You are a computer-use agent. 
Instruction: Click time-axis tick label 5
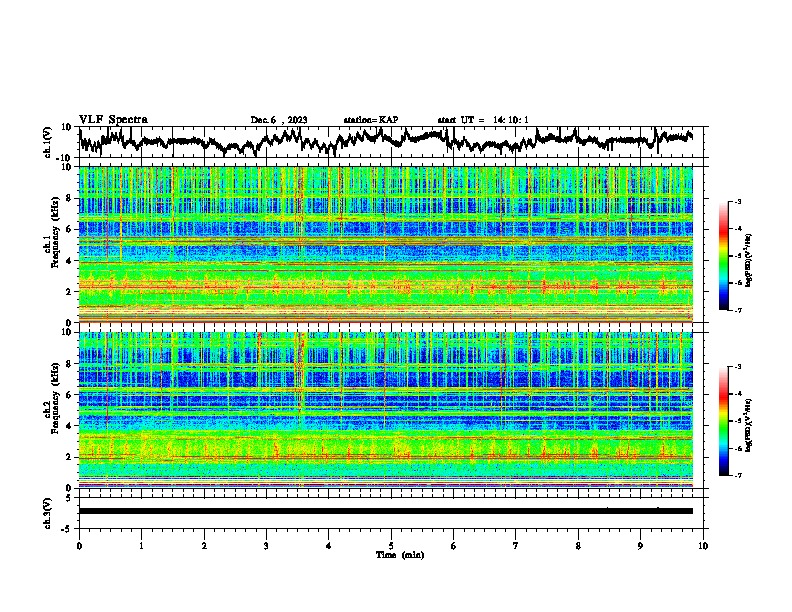[x=391, y=546]
